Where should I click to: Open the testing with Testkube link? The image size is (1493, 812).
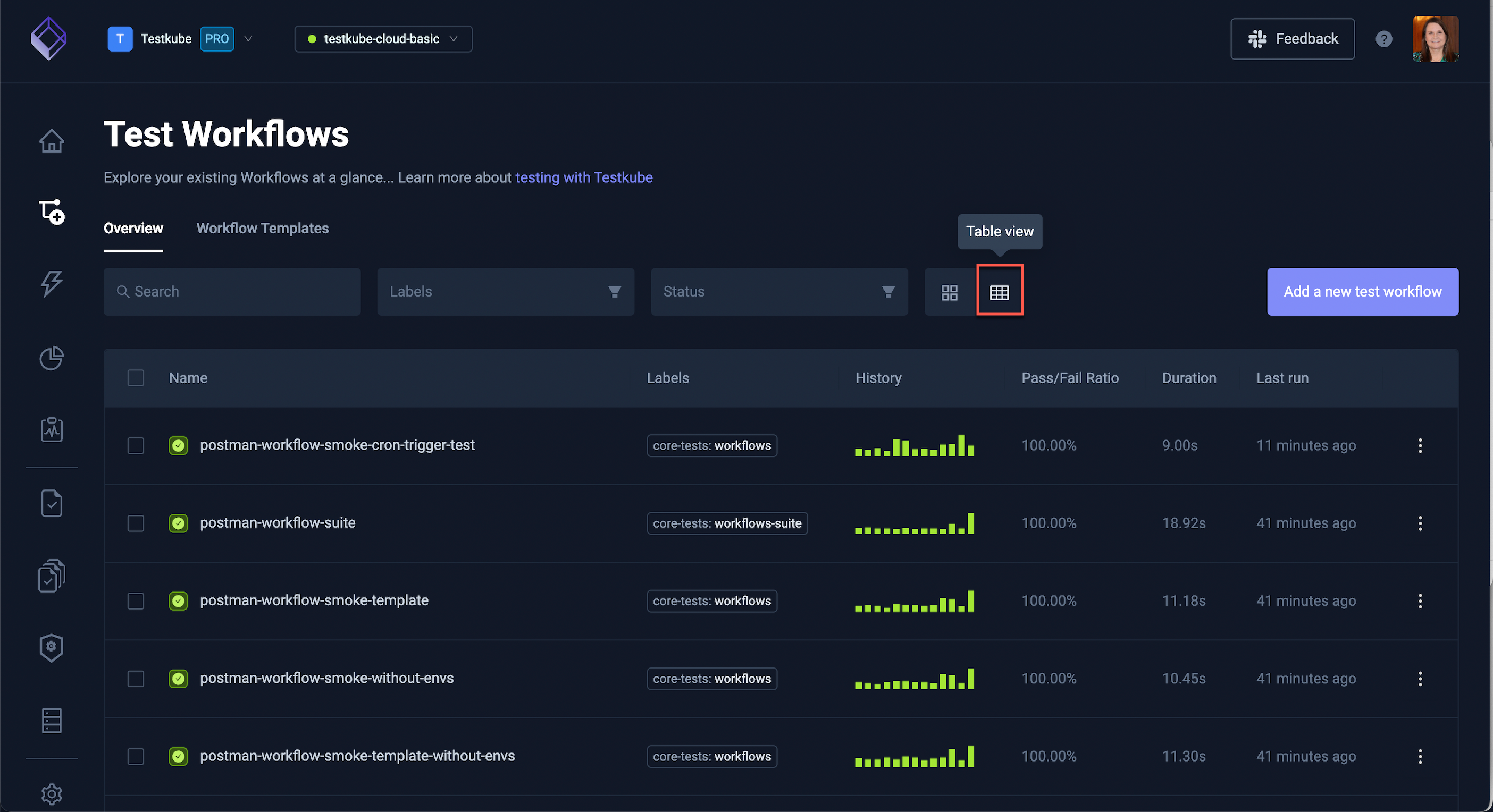click(x=584, y=177)
